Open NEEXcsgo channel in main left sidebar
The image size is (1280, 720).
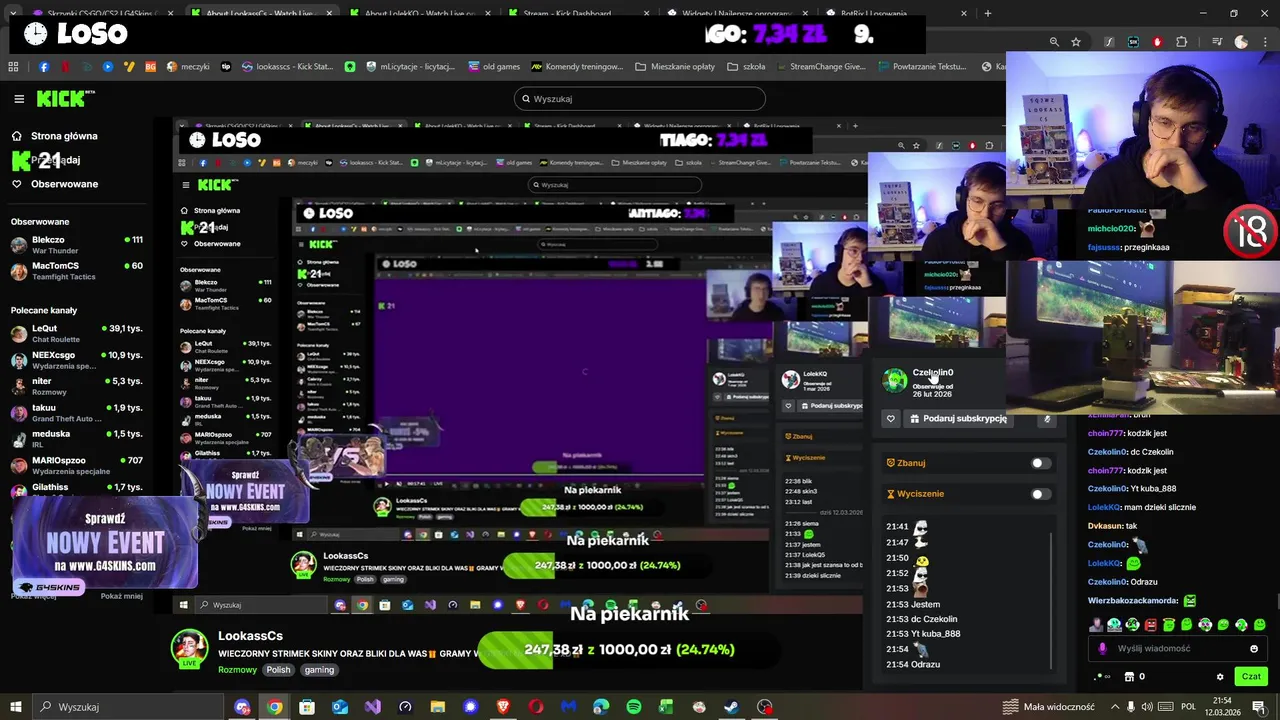pos(77,360)
